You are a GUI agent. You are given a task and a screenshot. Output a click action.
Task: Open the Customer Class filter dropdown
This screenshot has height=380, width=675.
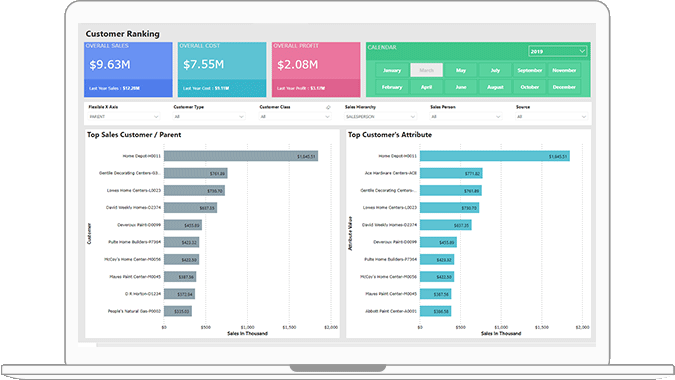pos(295,117)
